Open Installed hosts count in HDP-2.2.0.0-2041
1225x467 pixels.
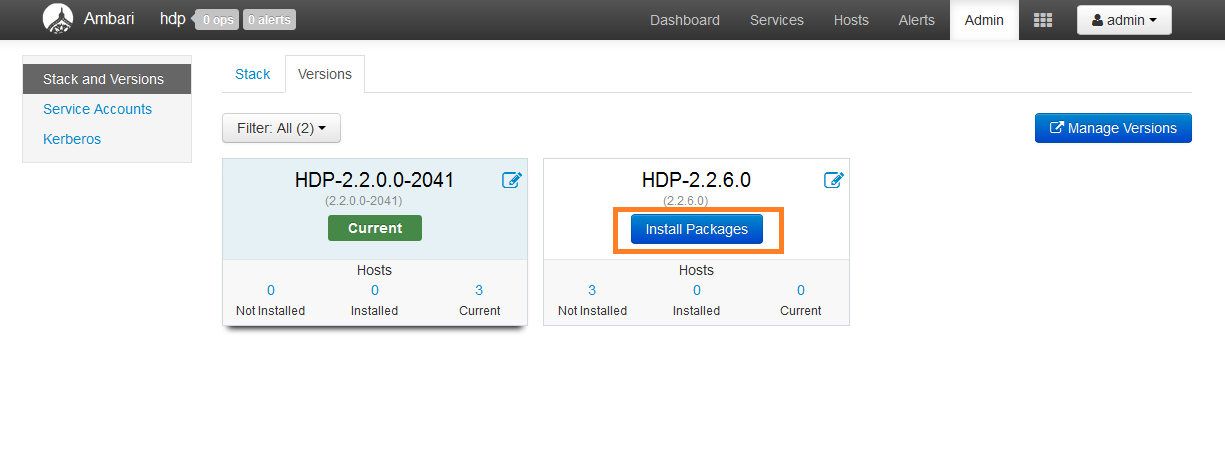375,290
